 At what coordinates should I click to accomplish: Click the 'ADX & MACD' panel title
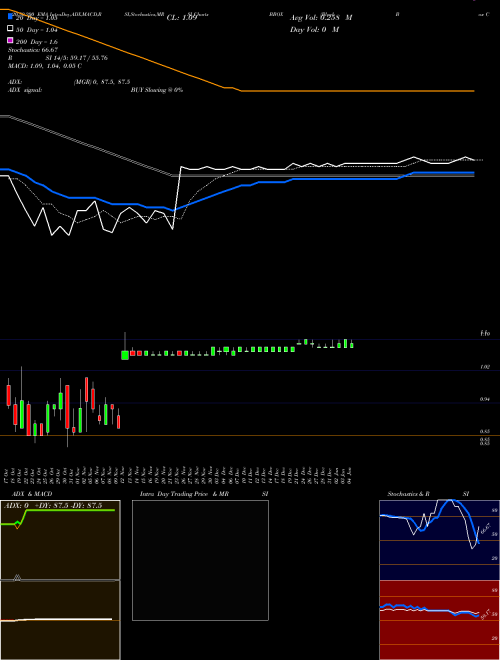(32, 494)
